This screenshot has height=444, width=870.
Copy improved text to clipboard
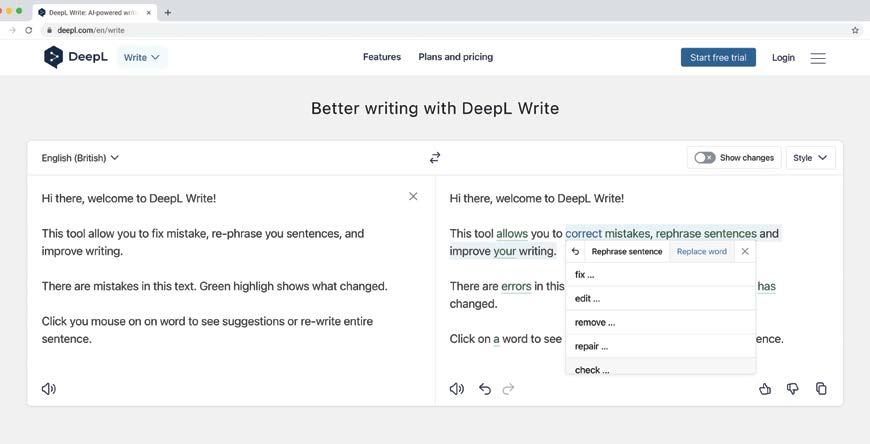coord(821,388)
